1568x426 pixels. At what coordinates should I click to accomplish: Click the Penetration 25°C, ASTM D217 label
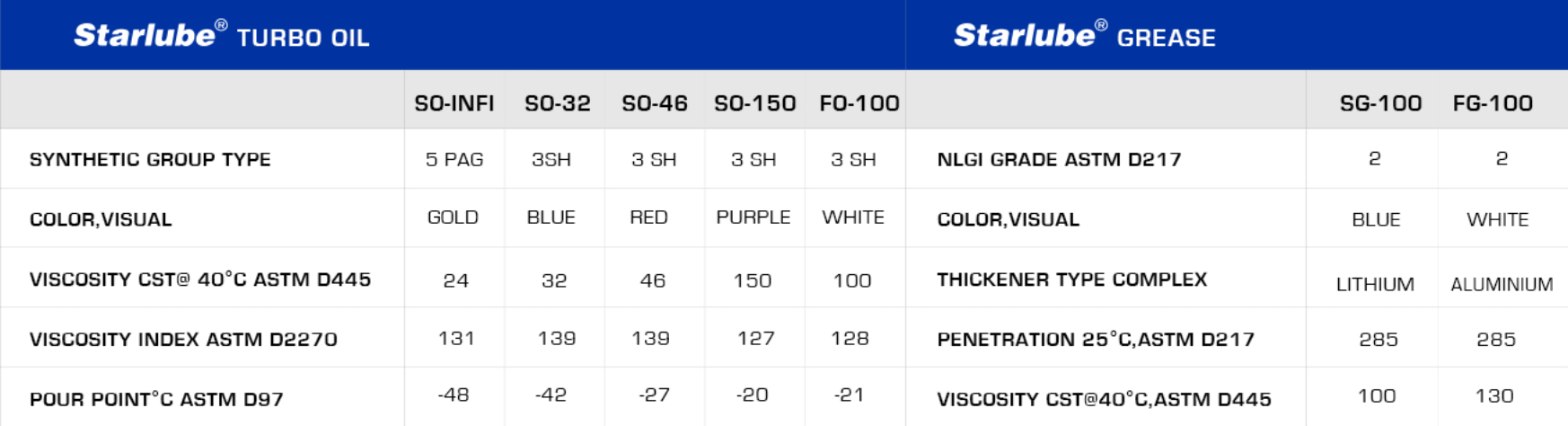coord(1095,340)
